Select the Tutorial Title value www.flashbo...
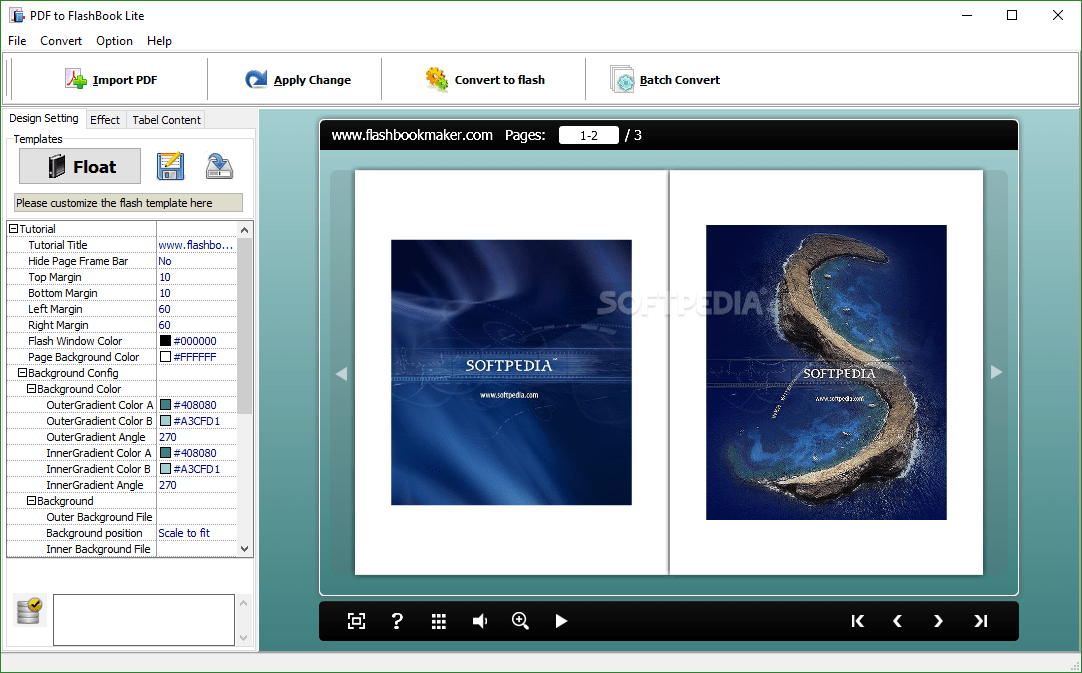 click(196, 245)
